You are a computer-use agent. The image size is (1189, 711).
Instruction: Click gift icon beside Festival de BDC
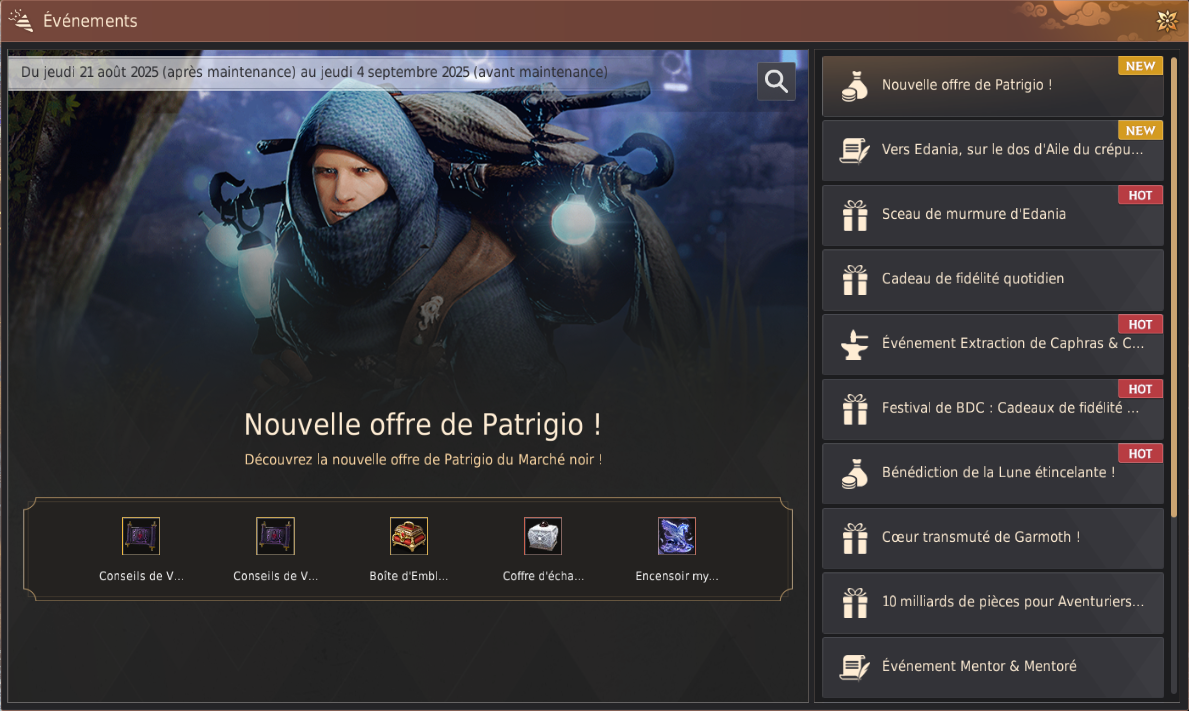[x=855, y=409]
